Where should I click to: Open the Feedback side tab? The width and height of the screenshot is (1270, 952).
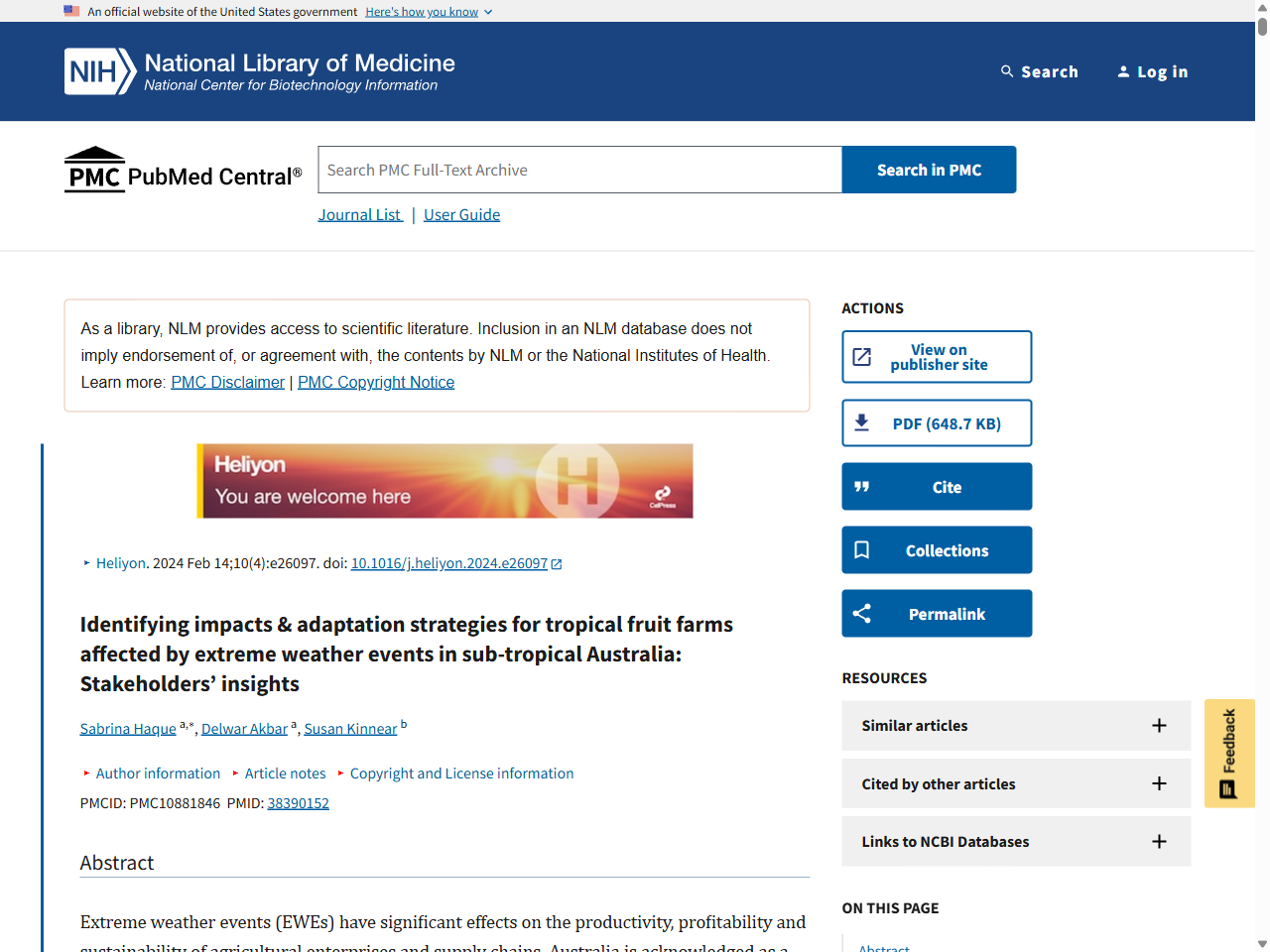[x=1229, y=754]
